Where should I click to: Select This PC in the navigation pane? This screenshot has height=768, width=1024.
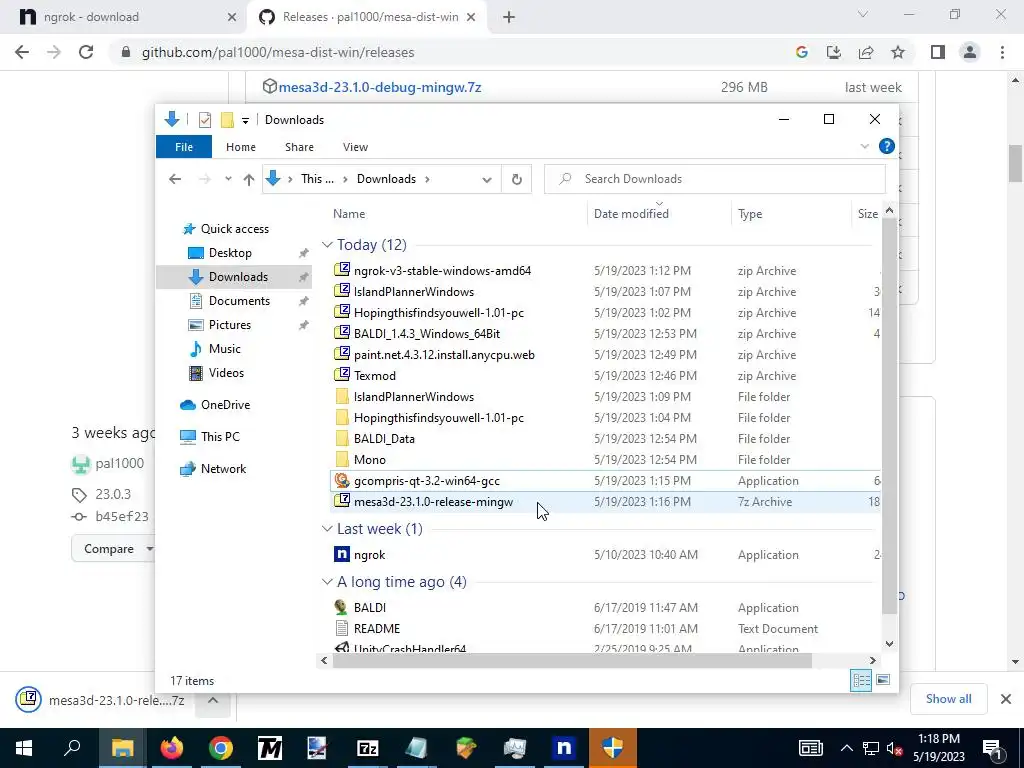[x=220, y=436]
